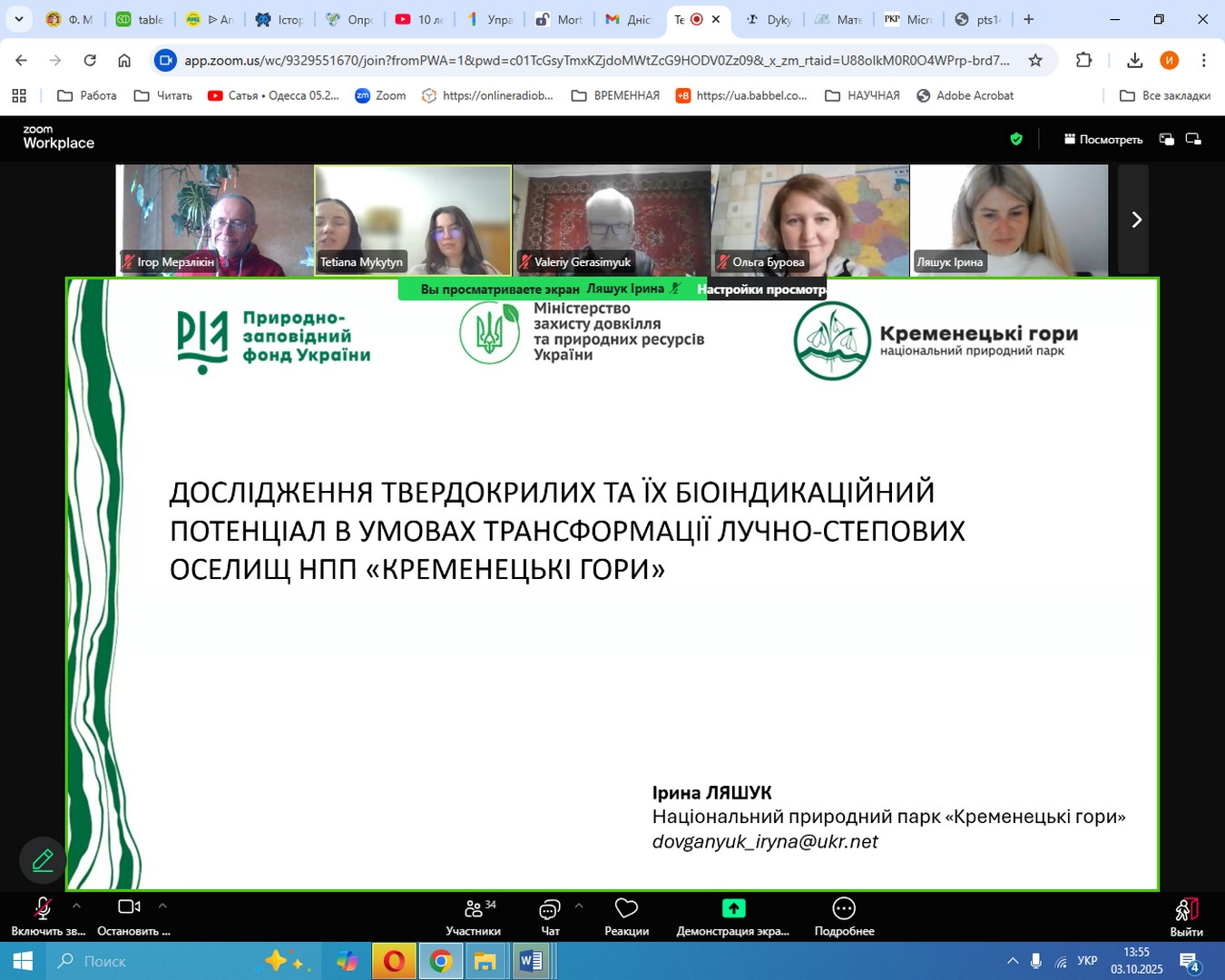Open Настройки просмотра view options

coord(762,289)
